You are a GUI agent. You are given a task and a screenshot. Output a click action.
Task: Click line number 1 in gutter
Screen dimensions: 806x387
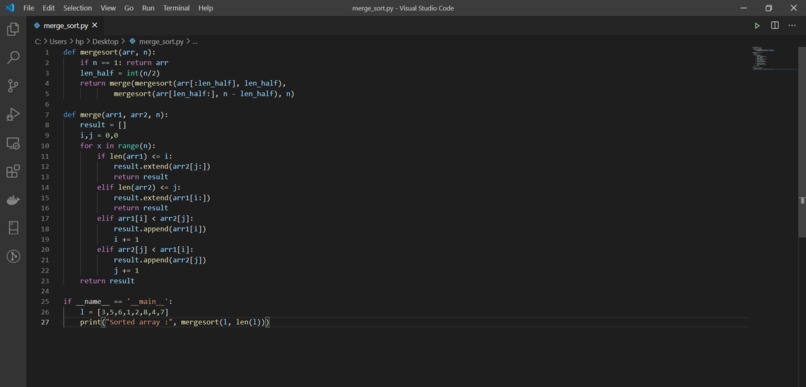47,52
